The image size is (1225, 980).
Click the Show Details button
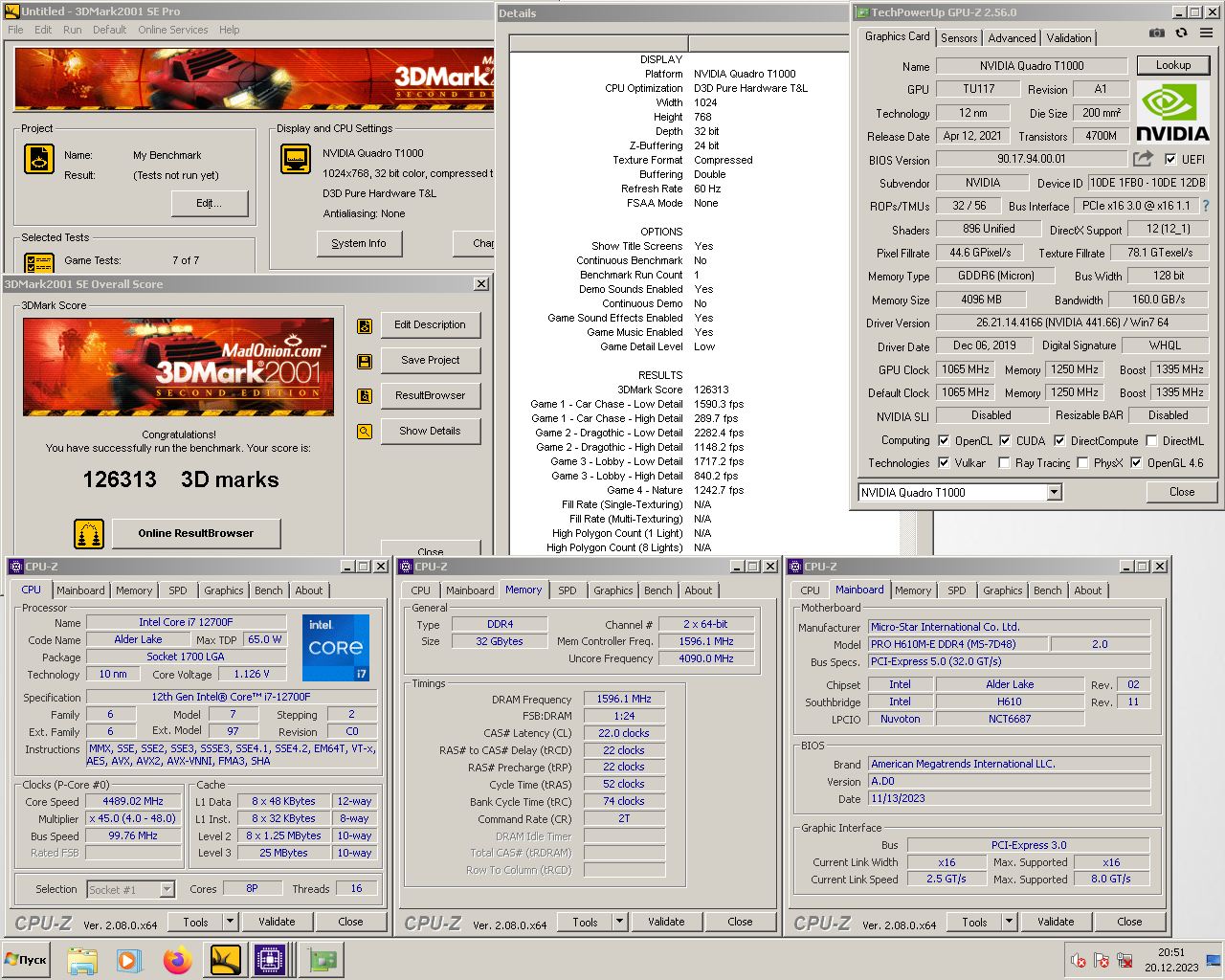(x=430, y=432)
